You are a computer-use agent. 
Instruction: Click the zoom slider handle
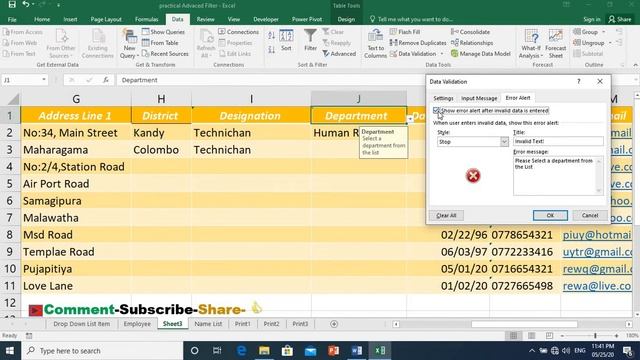pyautogui.click(x=595, y=336)
